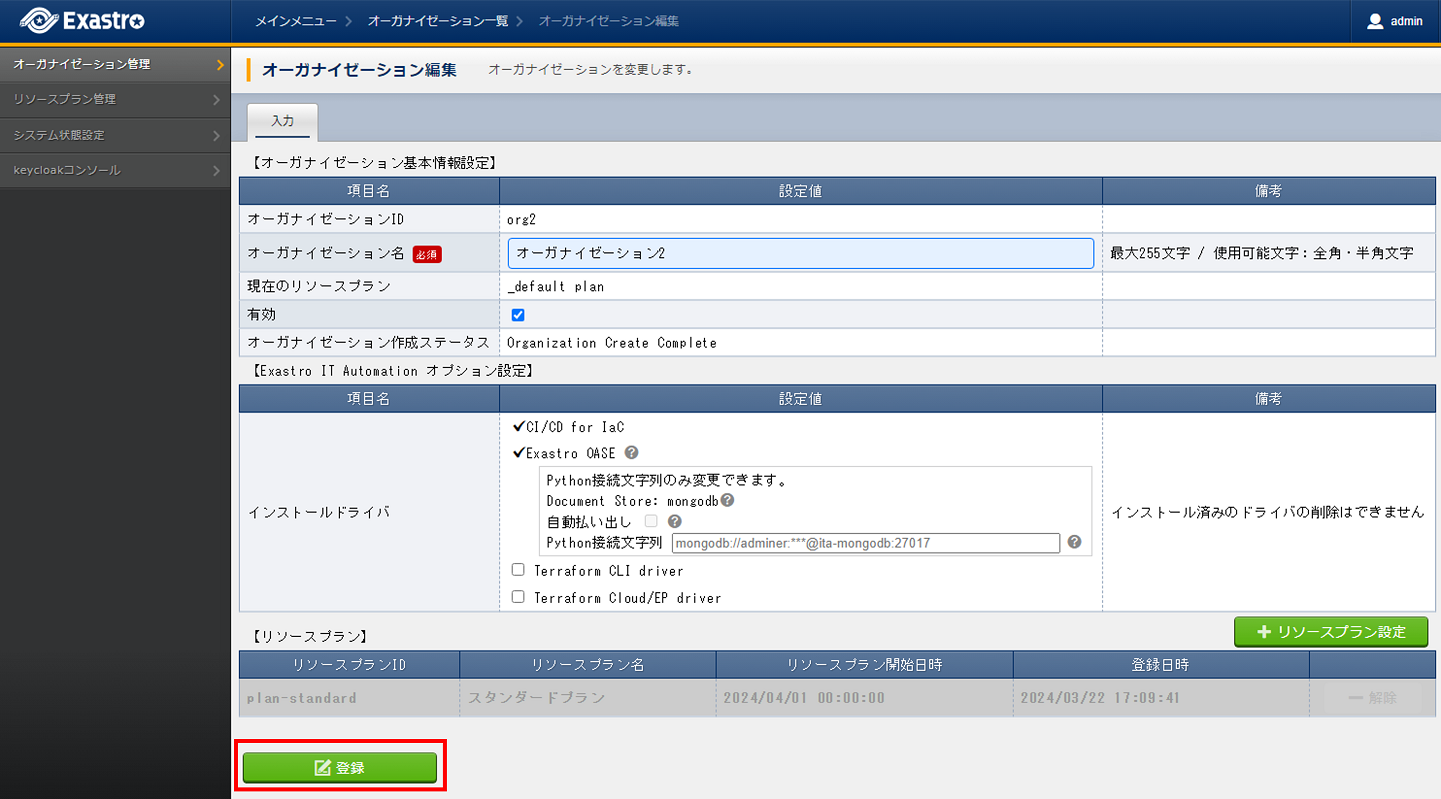
Task: Open リソースプラン管理 menu item
Action: pyautogui.click(x=115, y=99)
